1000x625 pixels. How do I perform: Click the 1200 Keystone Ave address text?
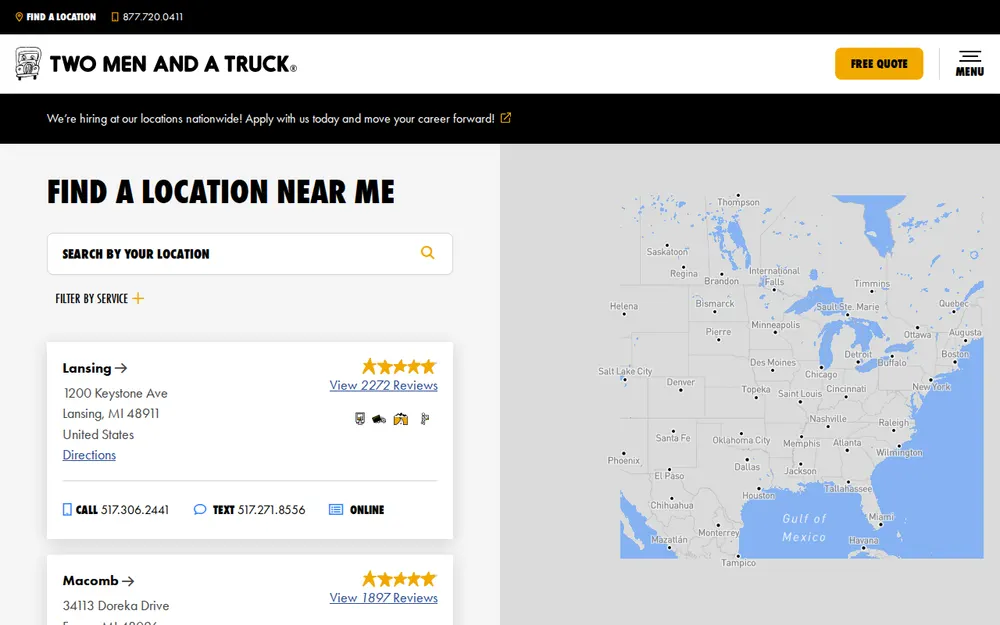click(x=115, y=393)
